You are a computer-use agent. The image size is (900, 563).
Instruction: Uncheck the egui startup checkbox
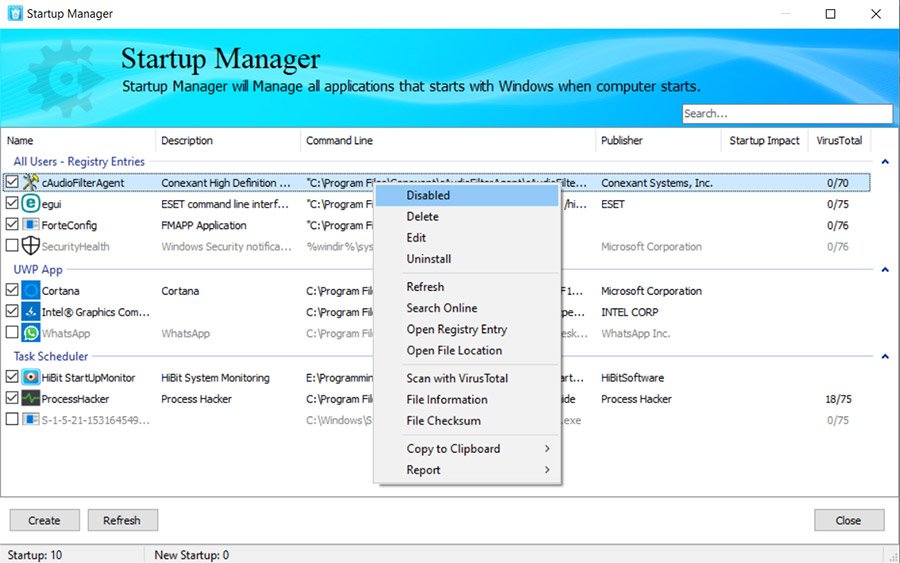click(11, 203)
